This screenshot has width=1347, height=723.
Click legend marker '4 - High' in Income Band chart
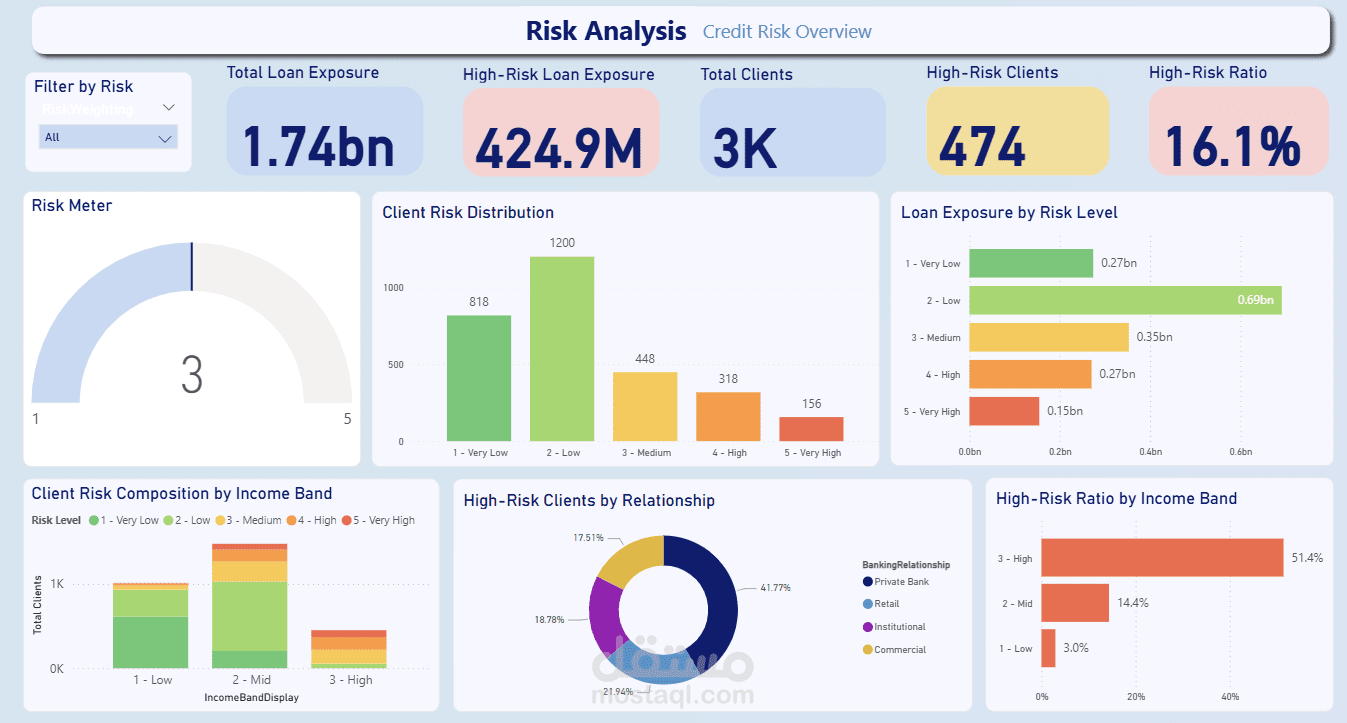pos(291,520)
